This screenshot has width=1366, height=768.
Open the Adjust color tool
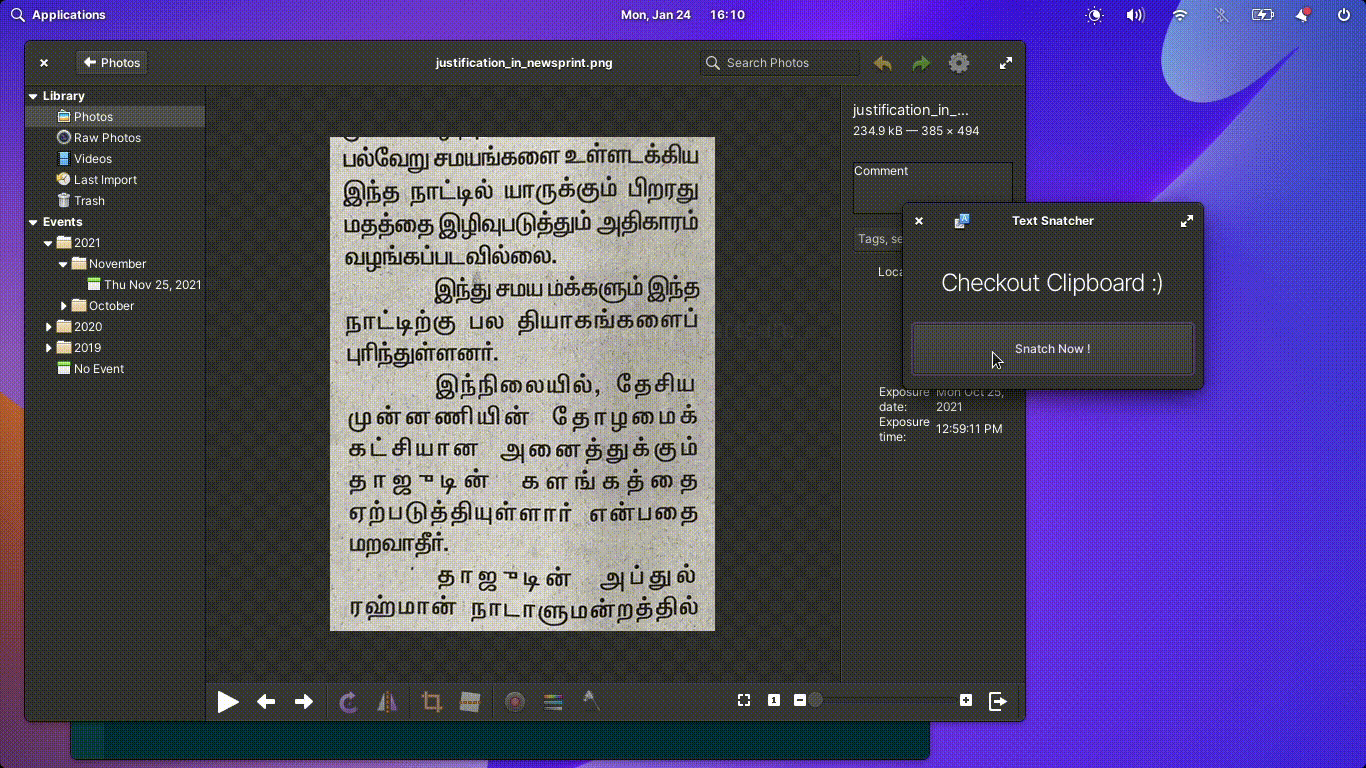553,702
